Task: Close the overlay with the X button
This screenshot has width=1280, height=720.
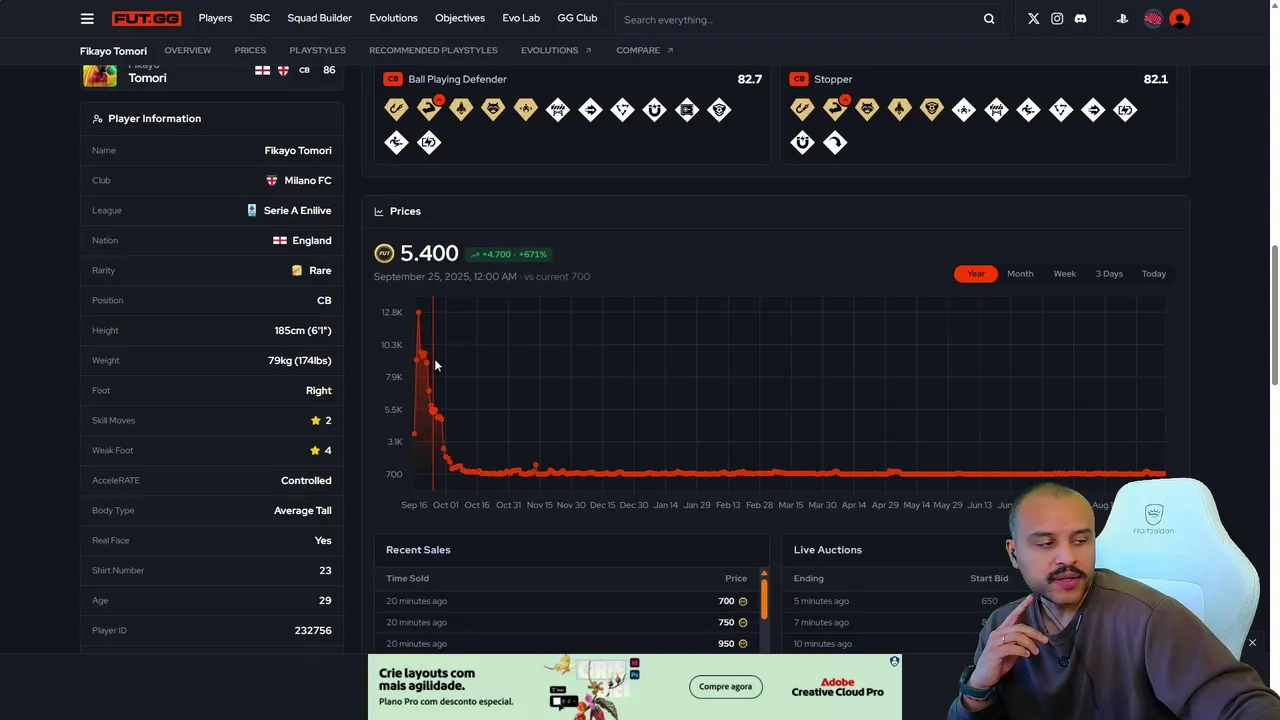Action: 1252,643
